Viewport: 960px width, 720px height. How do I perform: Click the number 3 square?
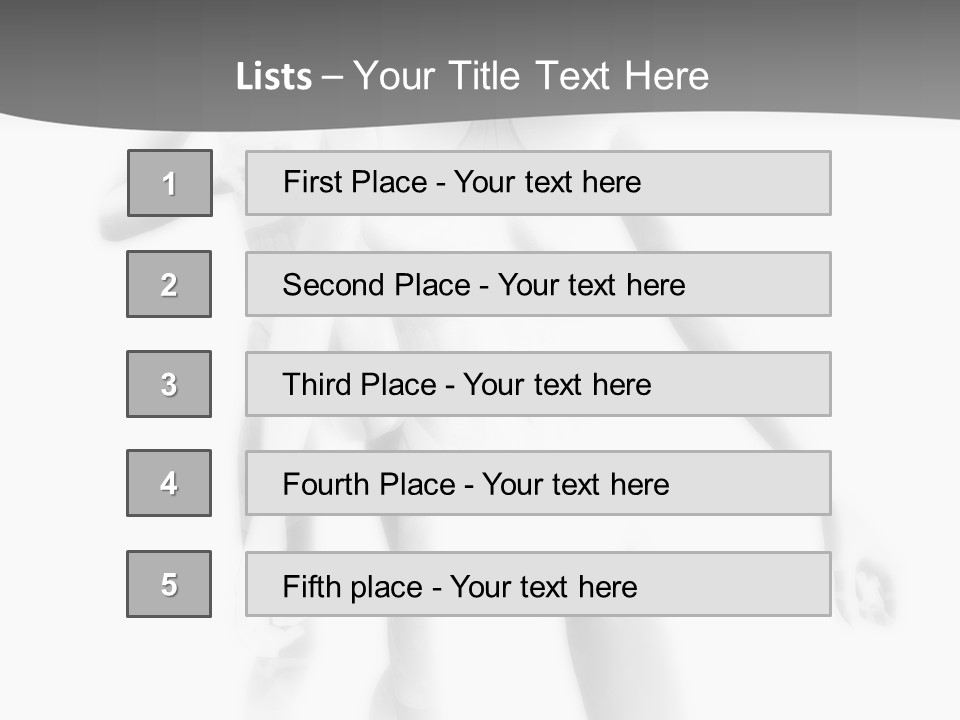click(x=169, y=384)
